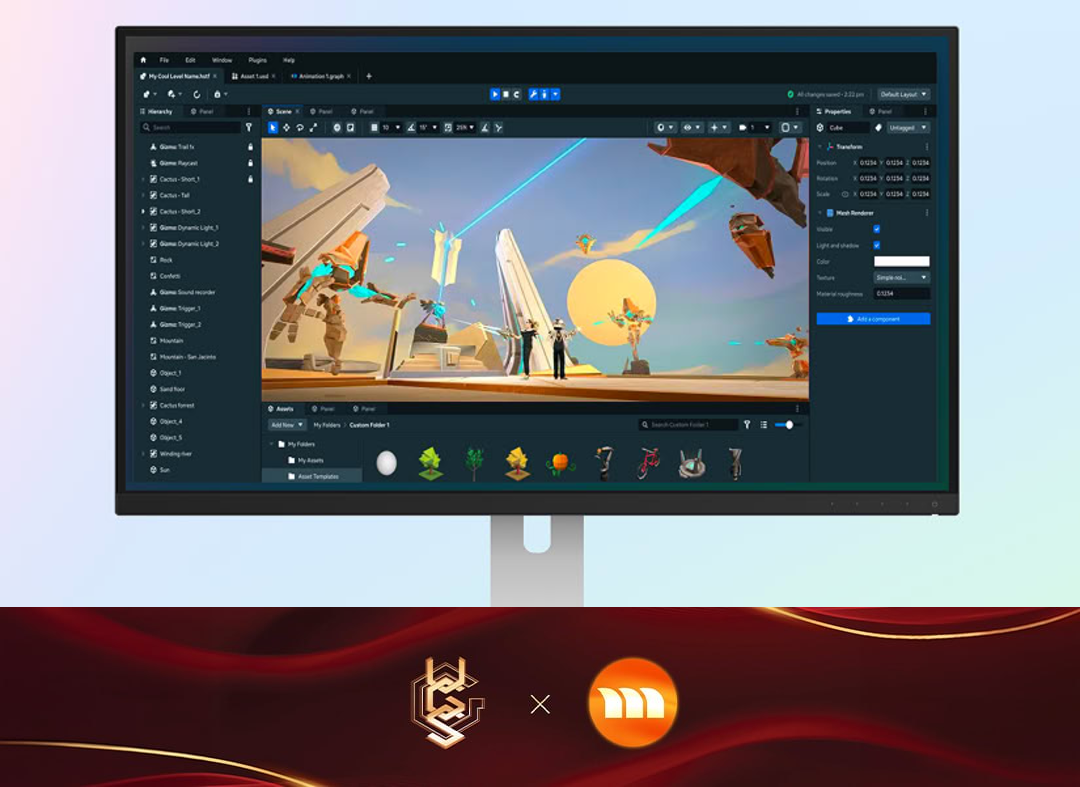Viewport: 1080px width, 787px height.
Task: Click the Hierarchy Search field
Action: tap(191, 127)
